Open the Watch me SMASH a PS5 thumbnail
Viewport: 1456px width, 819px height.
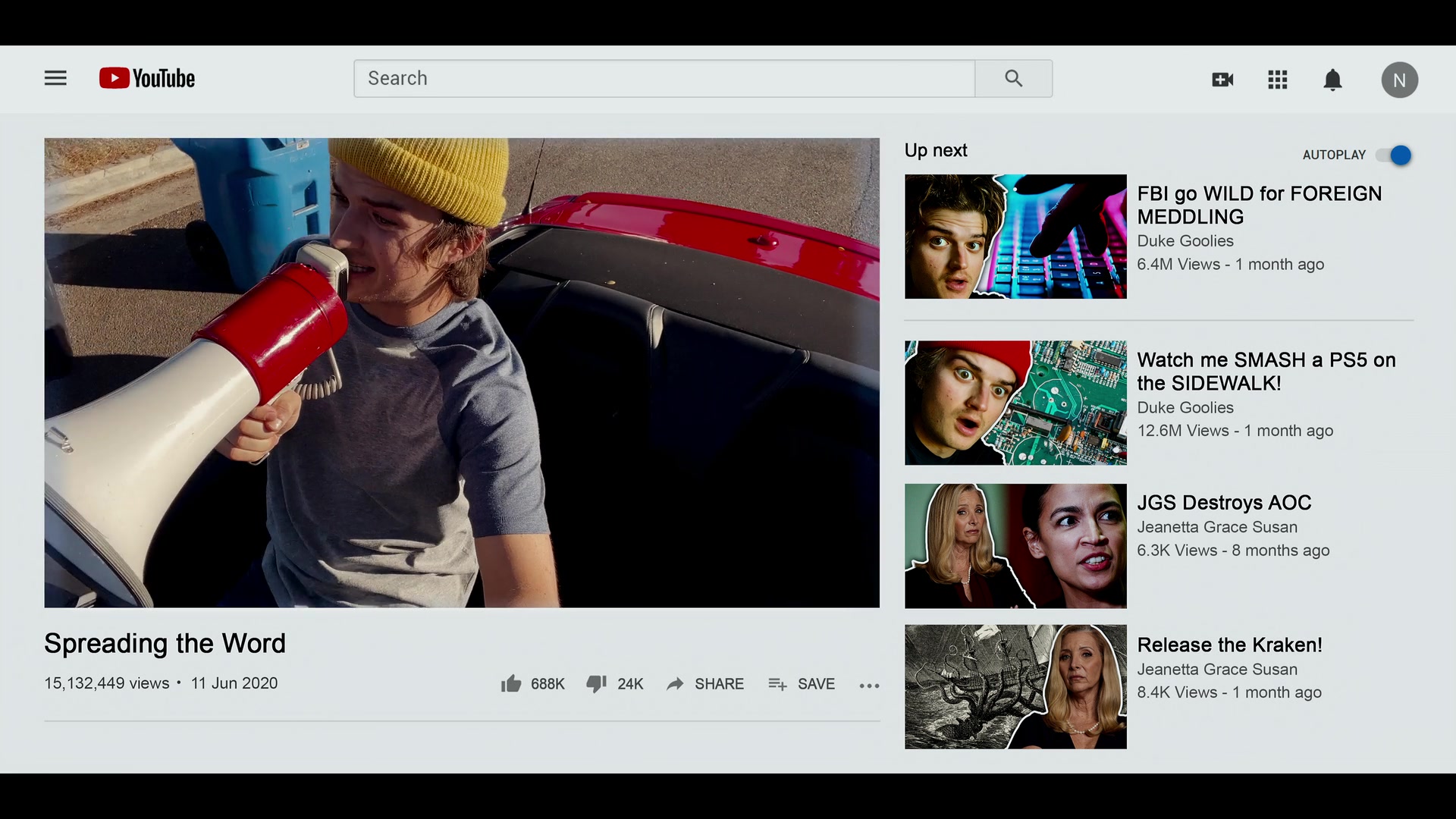1015,403
